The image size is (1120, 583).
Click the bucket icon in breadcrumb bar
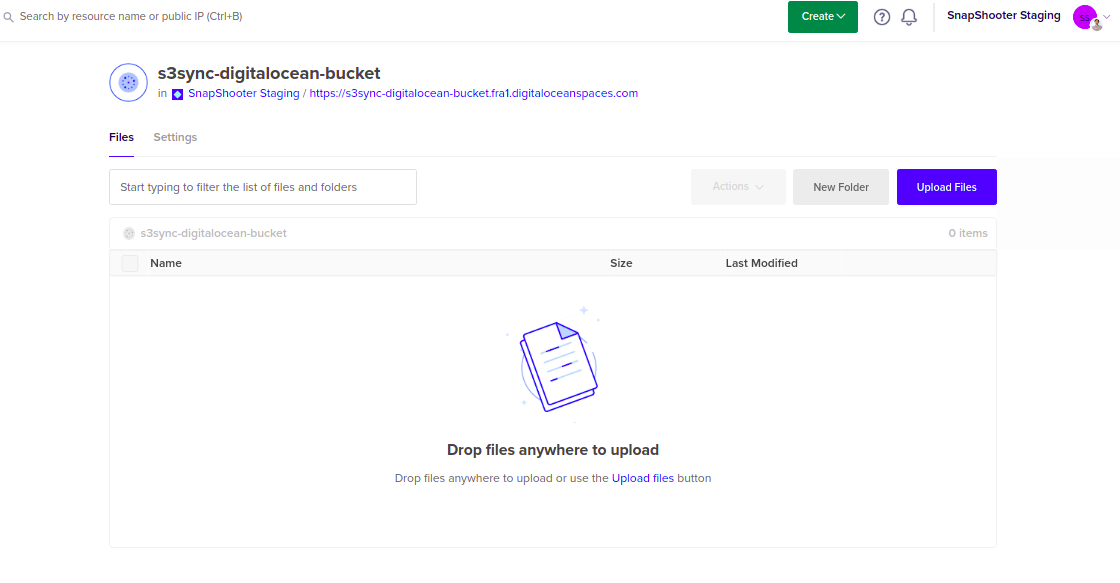(x=129, y=234)
